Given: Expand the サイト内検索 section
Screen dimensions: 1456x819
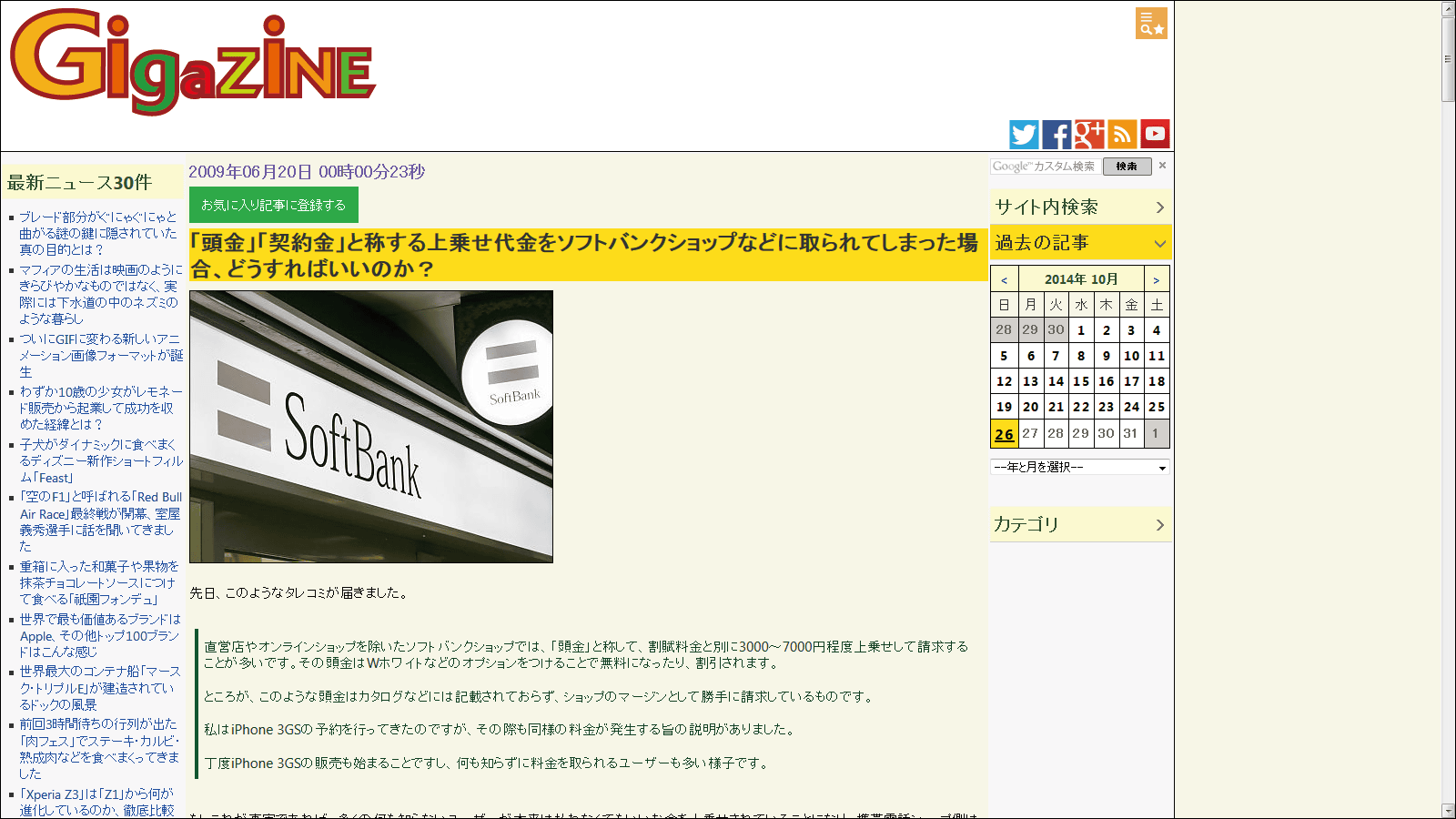Looking at the screenshot, I should (x=1080, y=207).
